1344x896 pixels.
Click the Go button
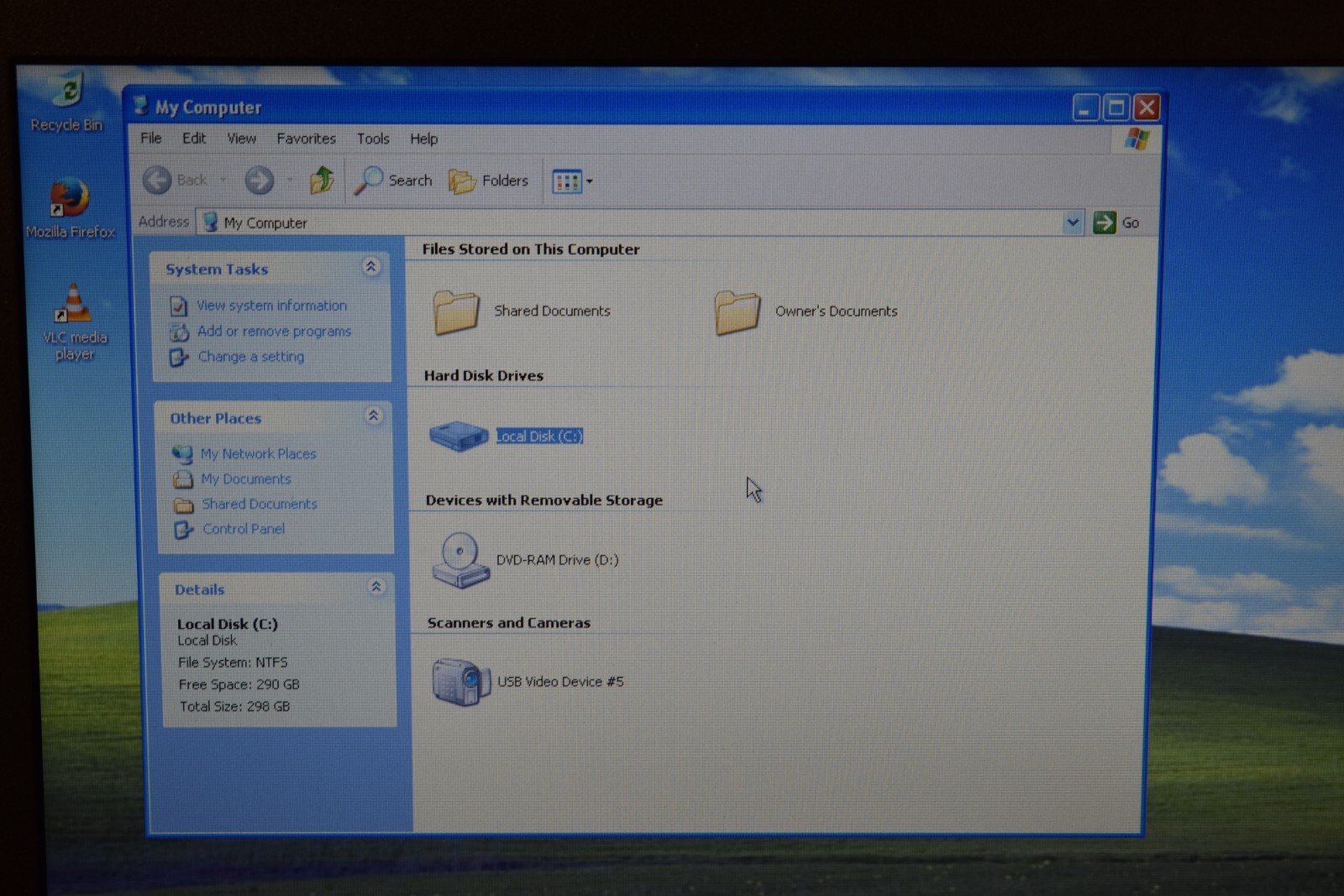(1116, 223)
